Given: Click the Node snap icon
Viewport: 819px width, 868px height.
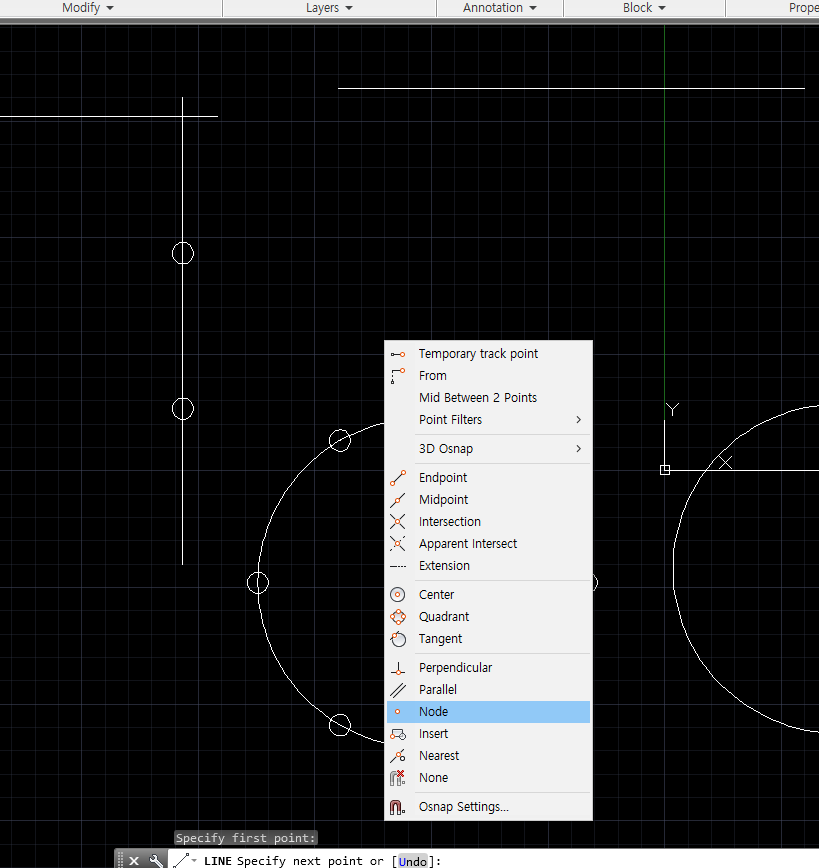Looking at the screenshot, I should pyautogui.click(x=397, y=712).
